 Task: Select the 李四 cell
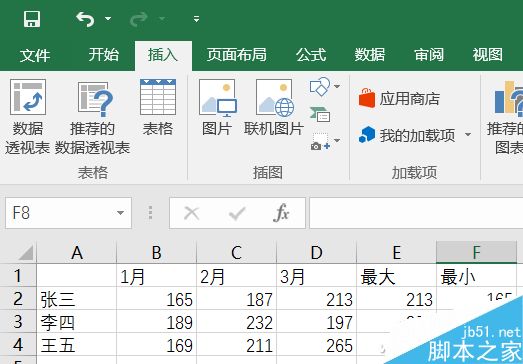click(x=77, y=322)
